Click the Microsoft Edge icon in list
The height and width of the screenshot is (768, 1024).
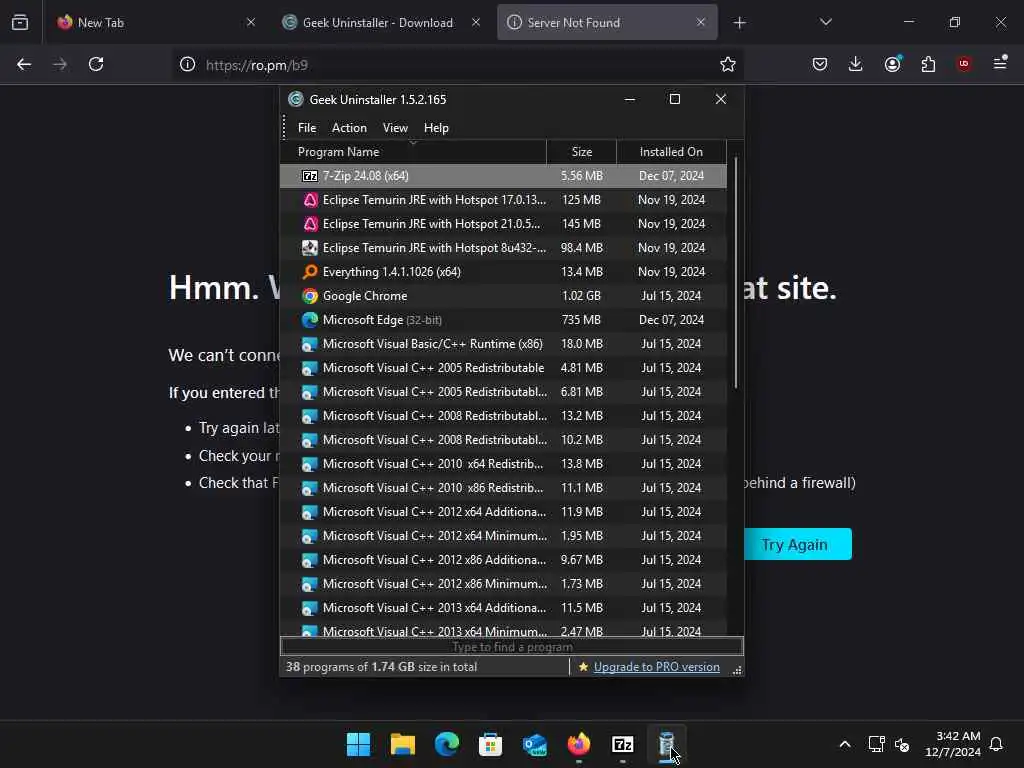310,320
